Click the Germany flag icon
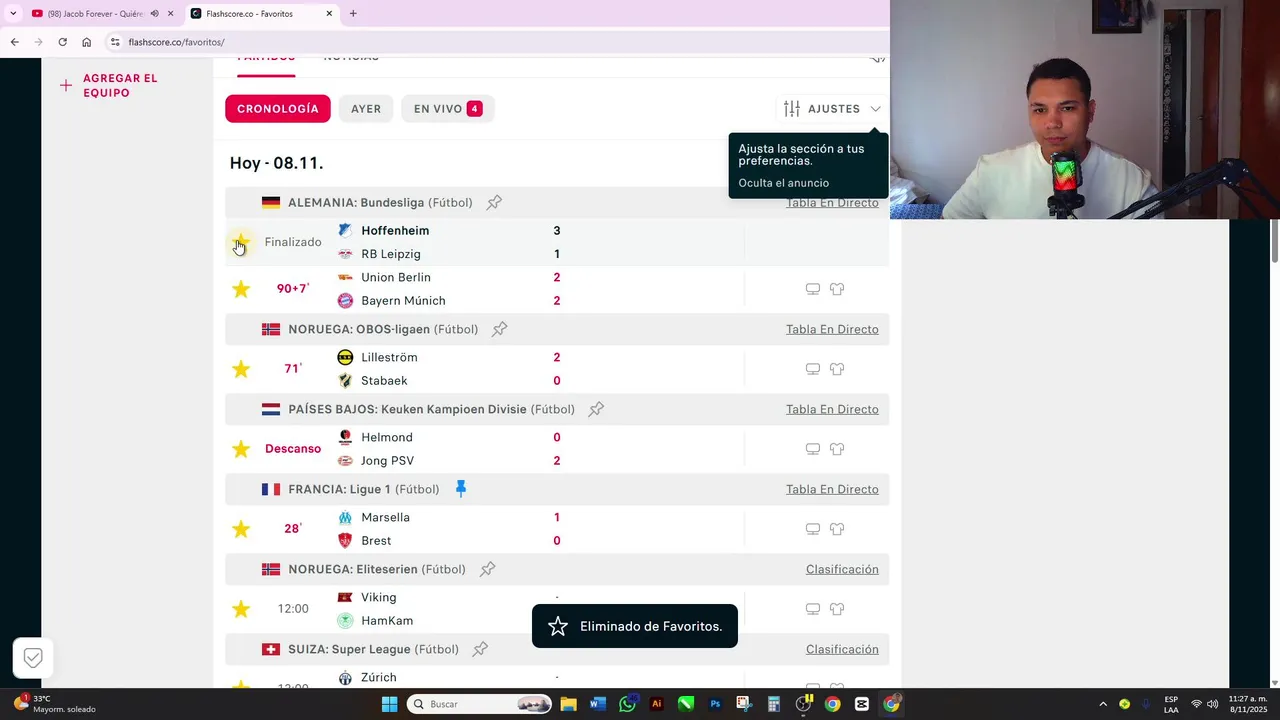The image size is (1280, 720). (271, 202)
